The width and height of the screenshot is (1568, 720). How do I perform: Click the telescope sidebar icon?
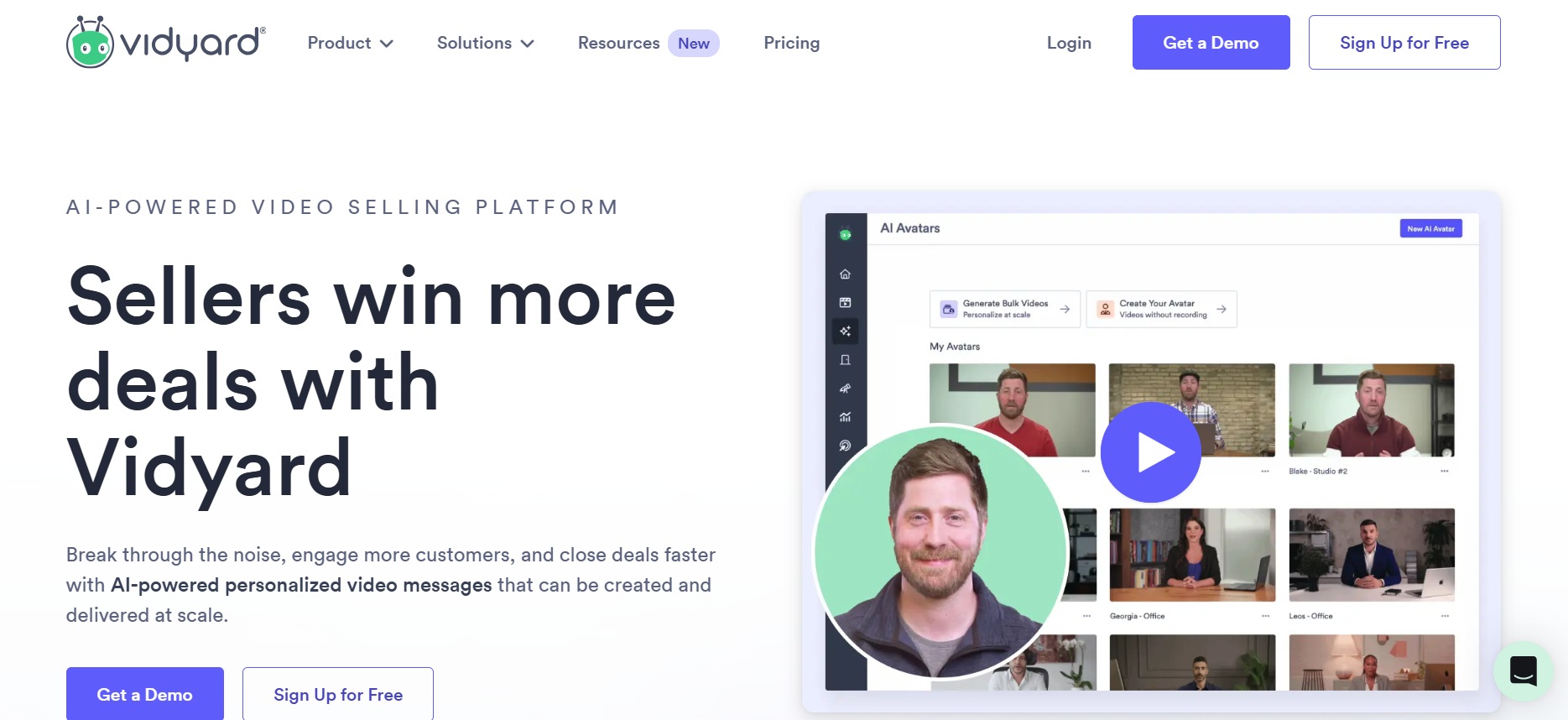845,389
